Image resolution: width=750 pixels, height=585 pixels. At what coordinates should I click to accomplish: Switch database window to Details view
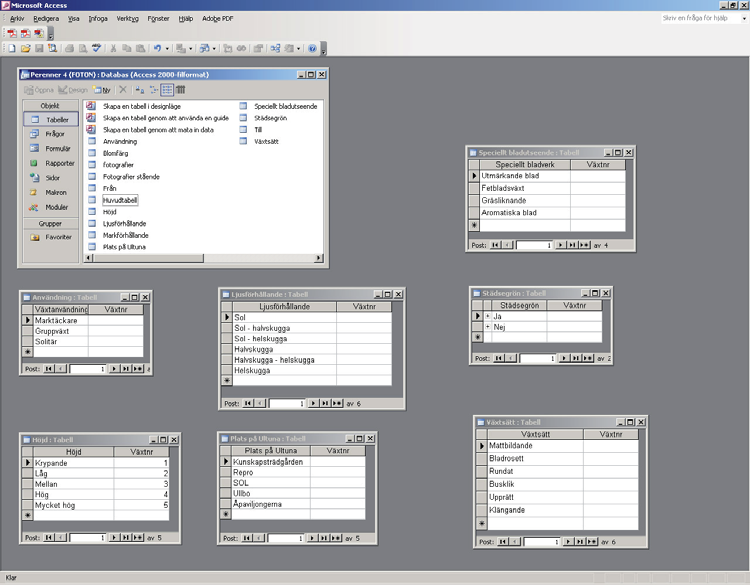[180, 89]
